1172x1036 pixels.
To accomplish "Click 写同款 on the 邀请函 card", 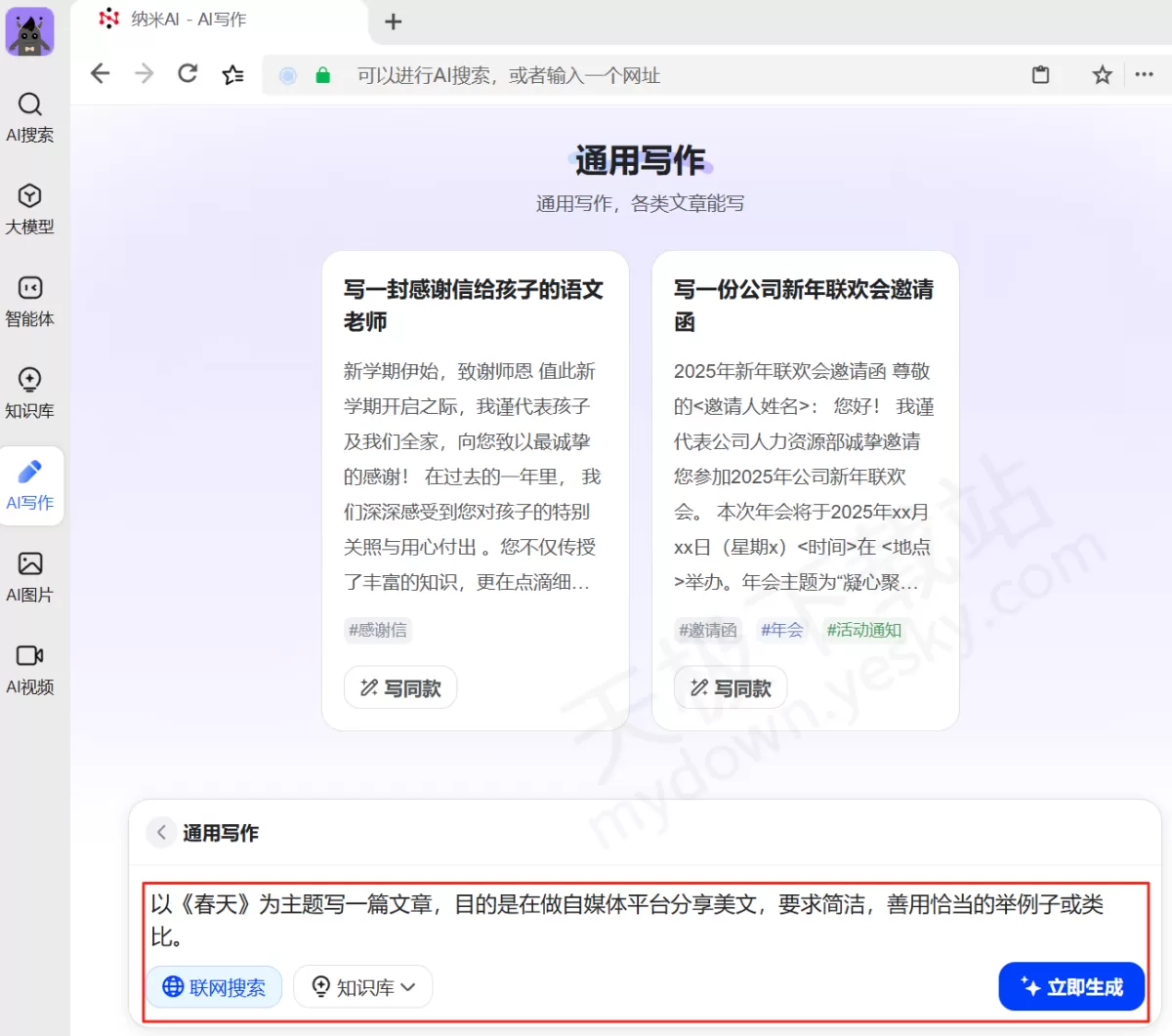I will tap(731, 688).
